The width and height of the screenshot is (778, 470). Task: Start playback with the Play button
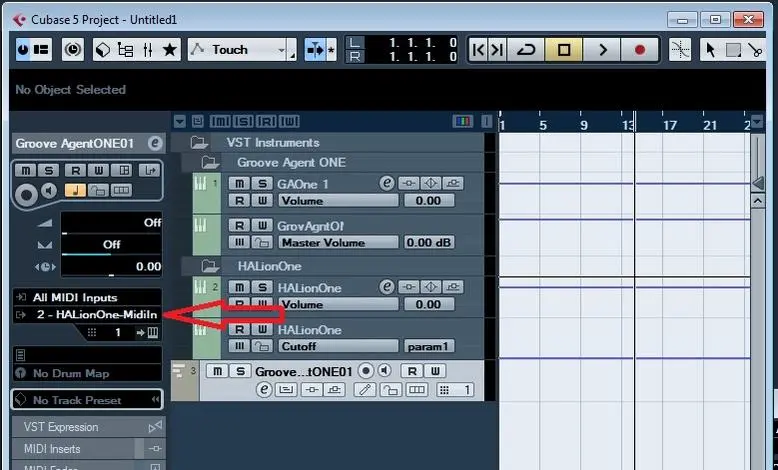click(602, 50)
